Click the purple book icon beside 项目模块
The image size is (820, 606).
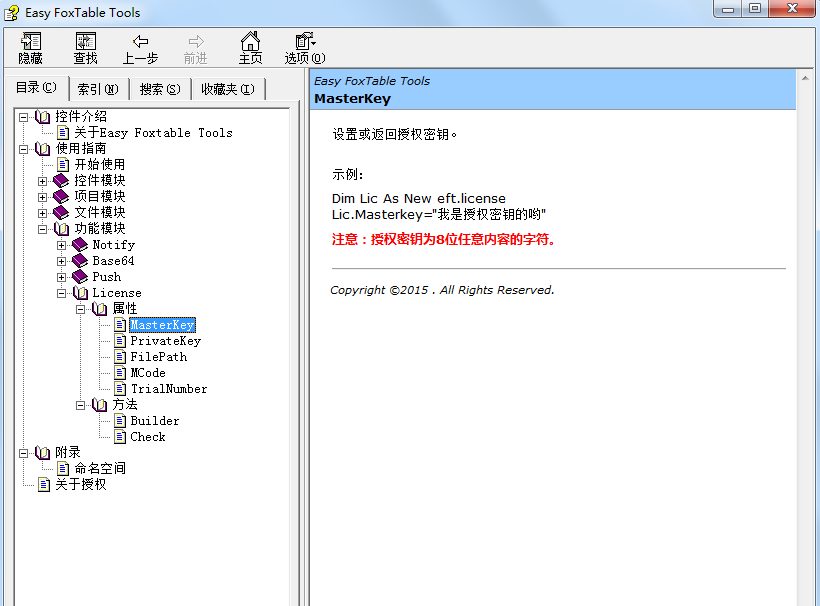(61, 197)
